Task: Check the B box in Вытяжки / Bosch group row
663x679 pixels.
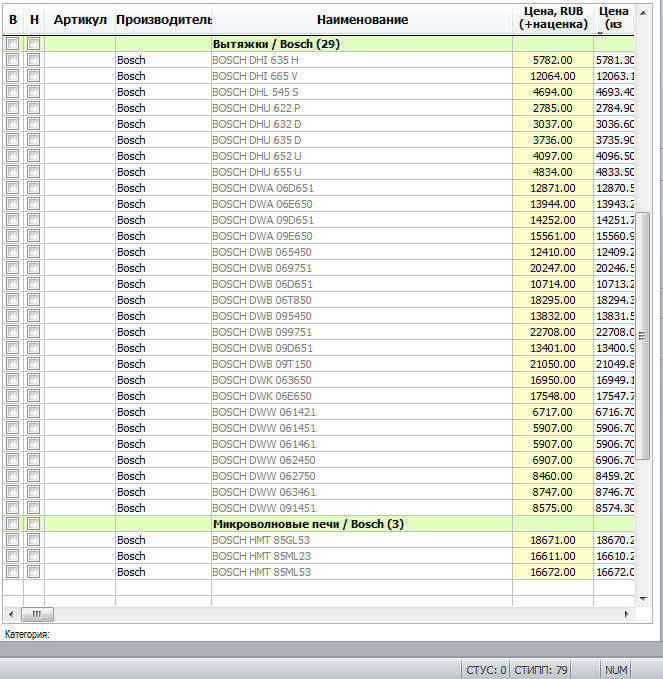Action: coord(13,44)
